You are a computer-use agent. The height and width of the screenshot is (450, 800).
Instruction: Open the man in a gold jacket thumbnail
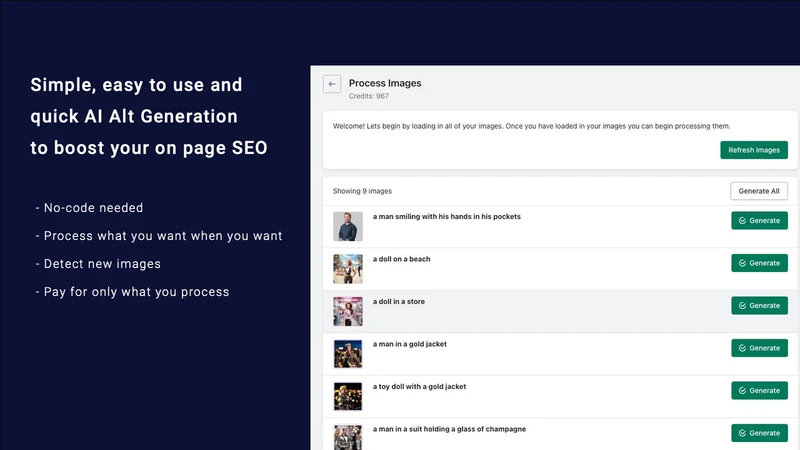(x=348, y=354)
